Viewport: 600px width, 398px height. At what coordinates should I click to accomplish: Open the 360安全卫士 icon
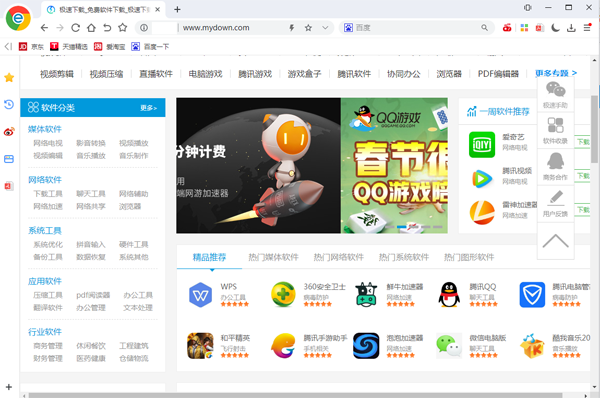[x=283, y=295]
